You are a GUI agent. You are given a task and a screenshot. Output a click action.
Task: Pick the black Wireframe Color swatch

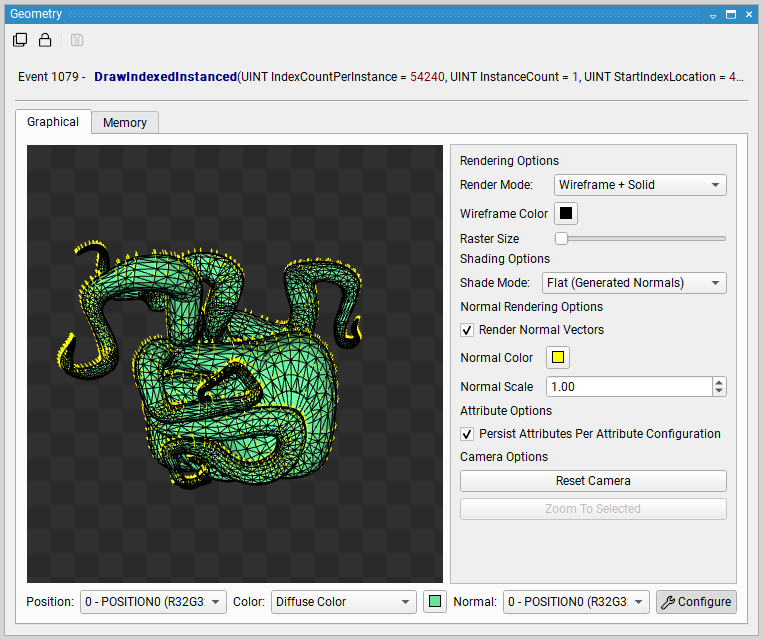coord(566,213)
